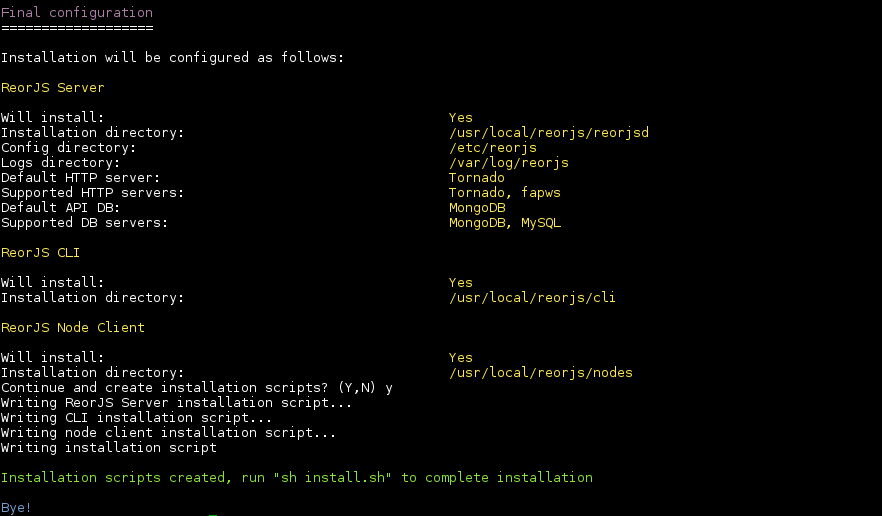Click the "ReorJS Node Client" section heading
Image resolution: width=882 pixels, height=516 pixels.
[73, 328]
